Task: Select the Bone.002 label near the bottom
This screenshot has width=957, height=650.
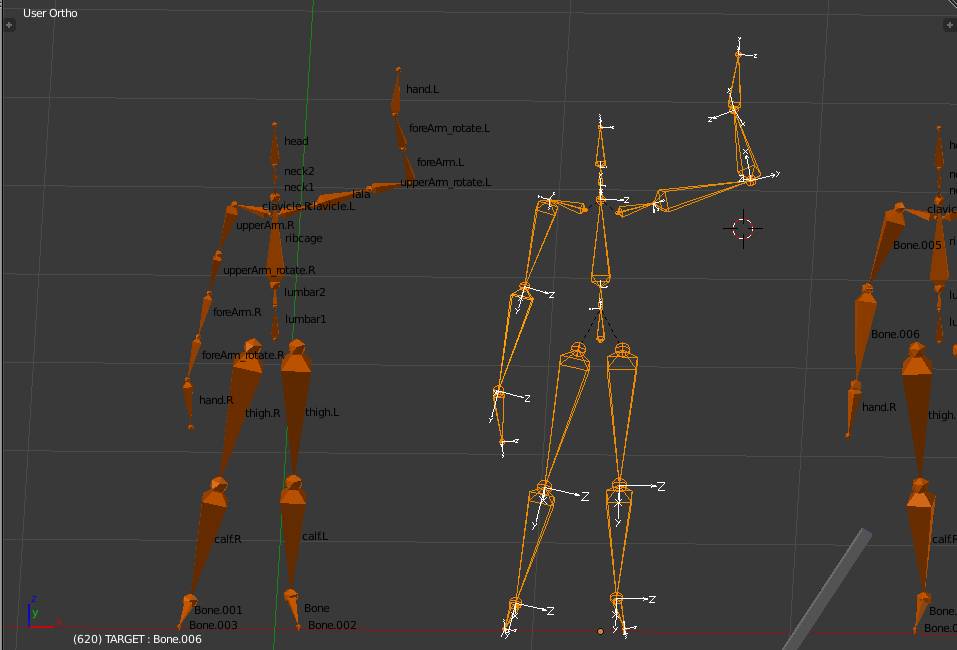Action: click(330, 625)
